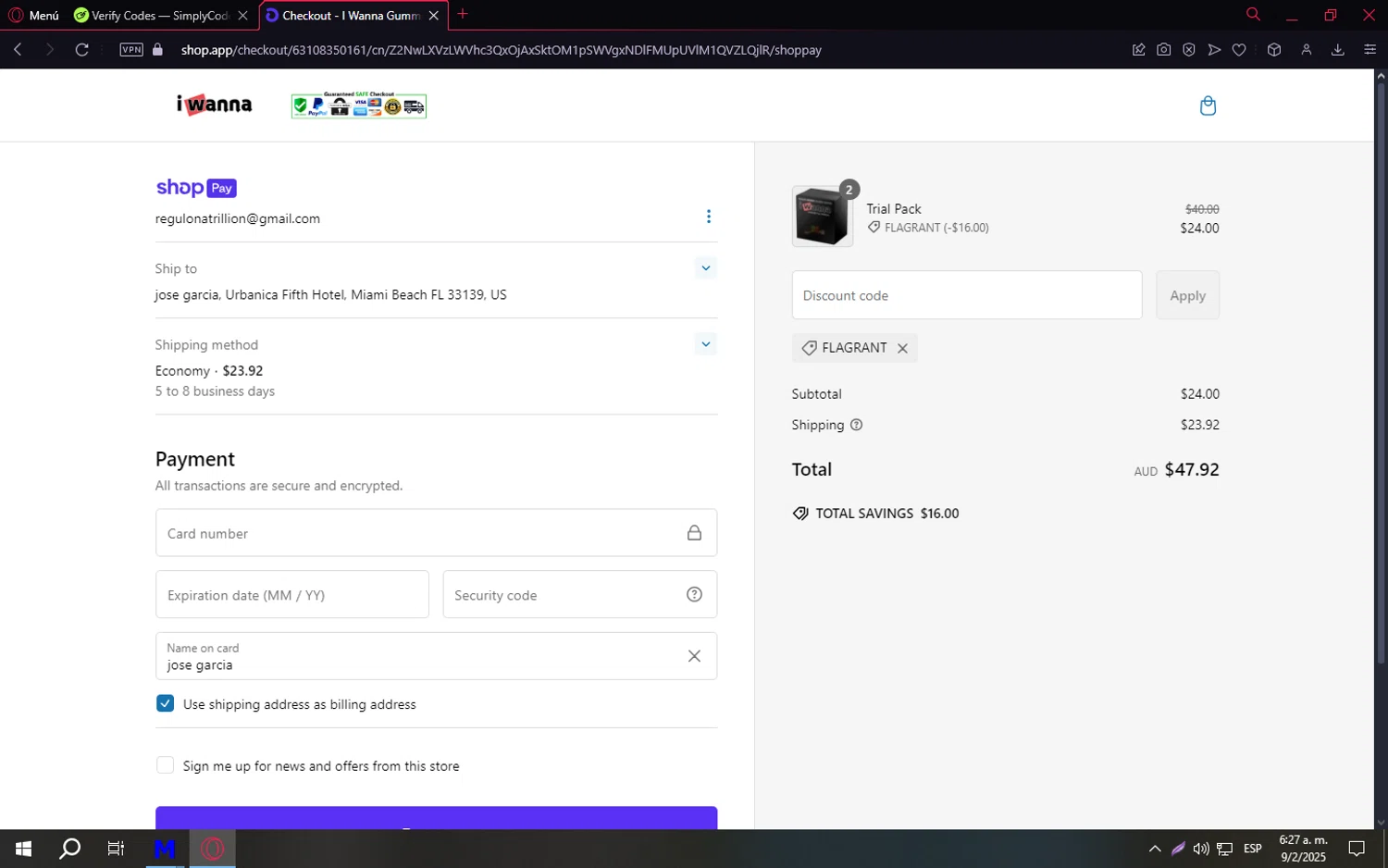Click the feather icon in system tray
Viewport: 1388px width, 868px height.
1178,849
